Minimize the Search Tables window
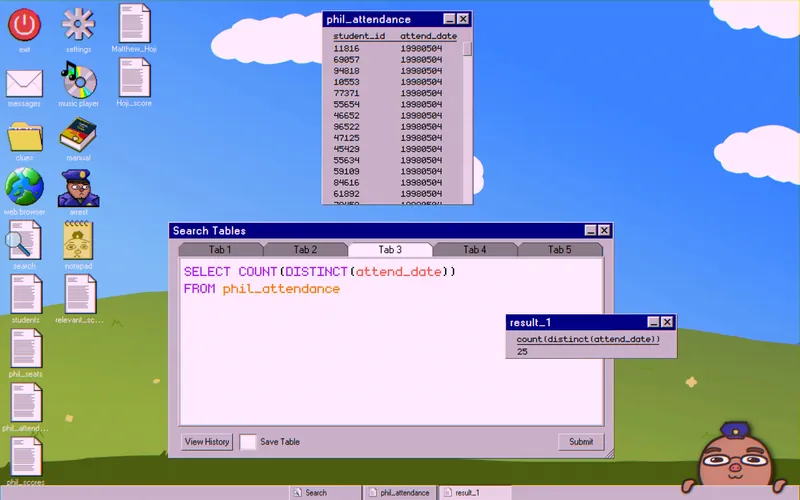The width and height of the screenshot is (800, 500). pos(590,231)
